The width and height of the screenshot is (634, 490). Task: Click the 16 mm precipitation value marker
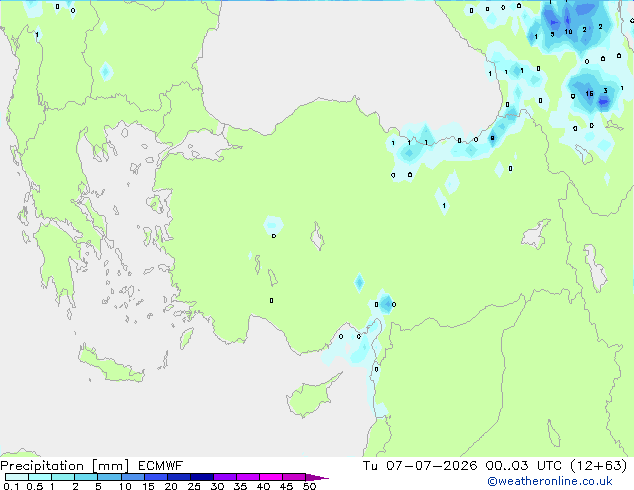click(590, 93)
